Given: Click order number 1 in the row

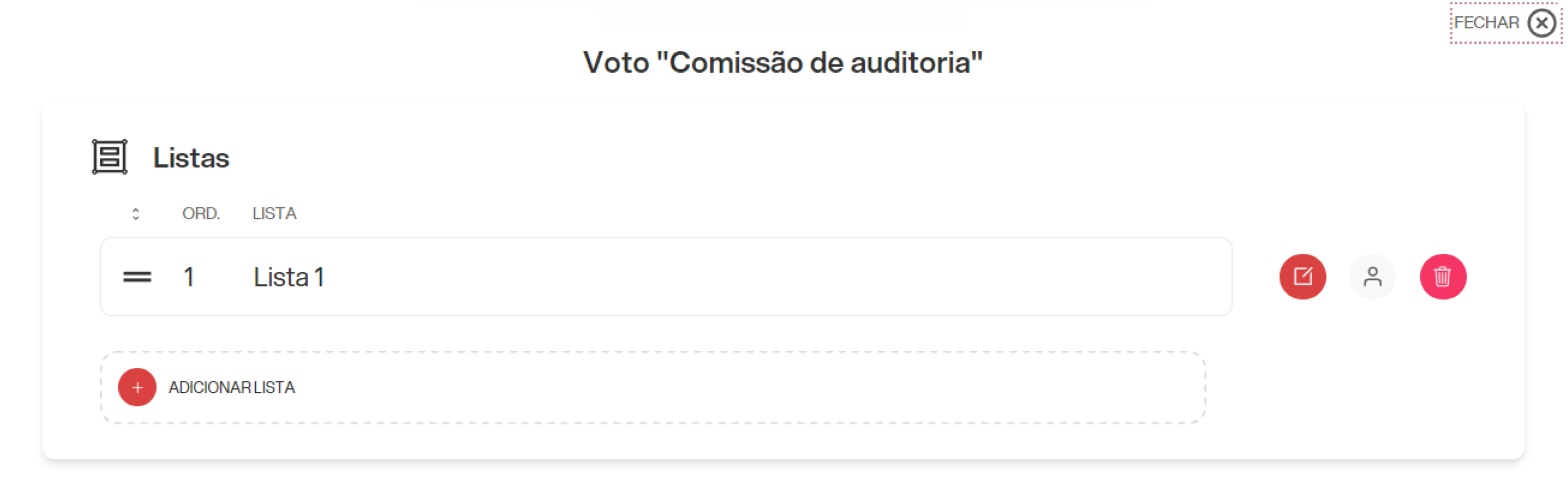Looking at the screenshot, I should 189,277.
